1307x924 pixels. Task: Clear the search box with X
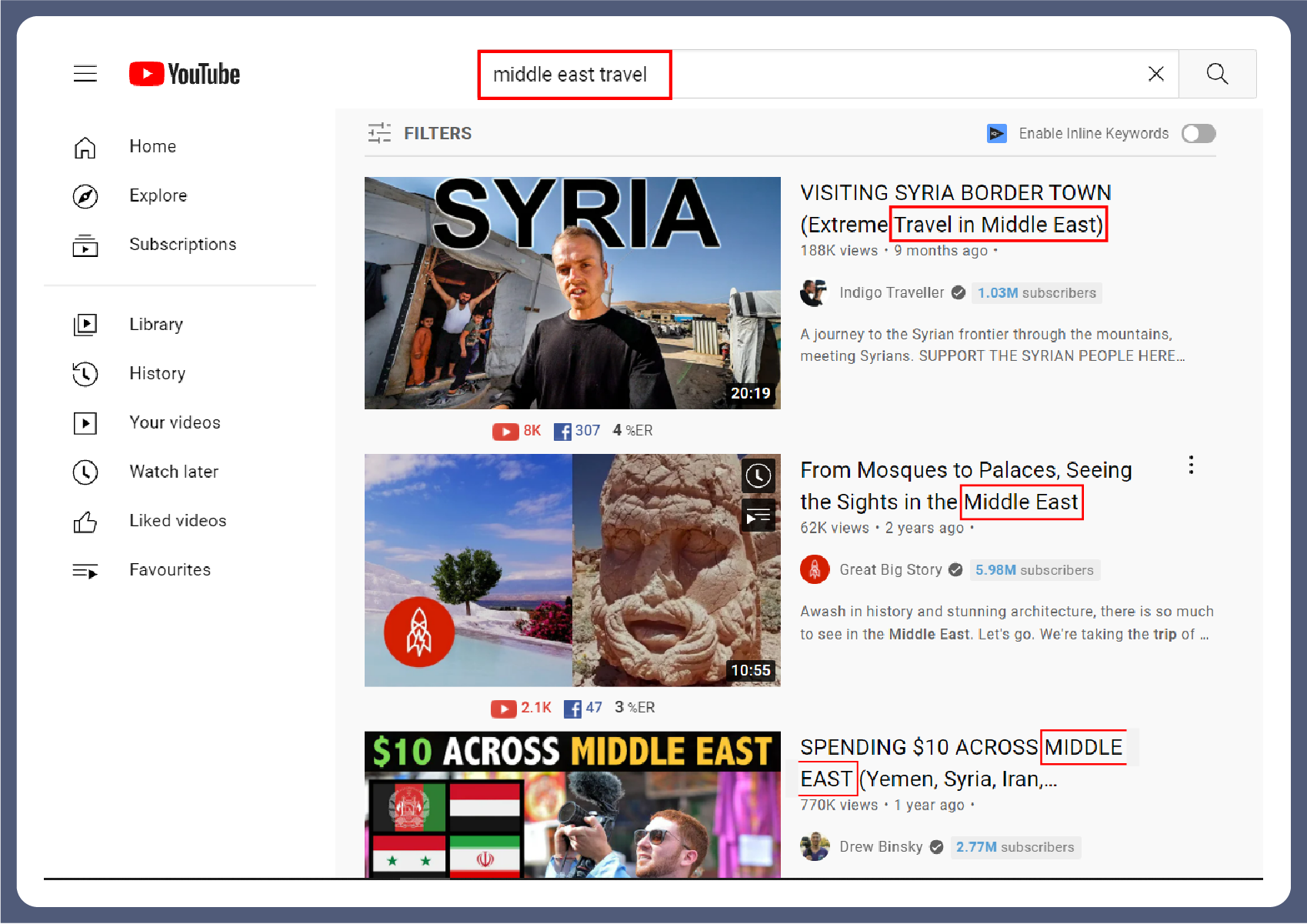tap(1155, 74)
